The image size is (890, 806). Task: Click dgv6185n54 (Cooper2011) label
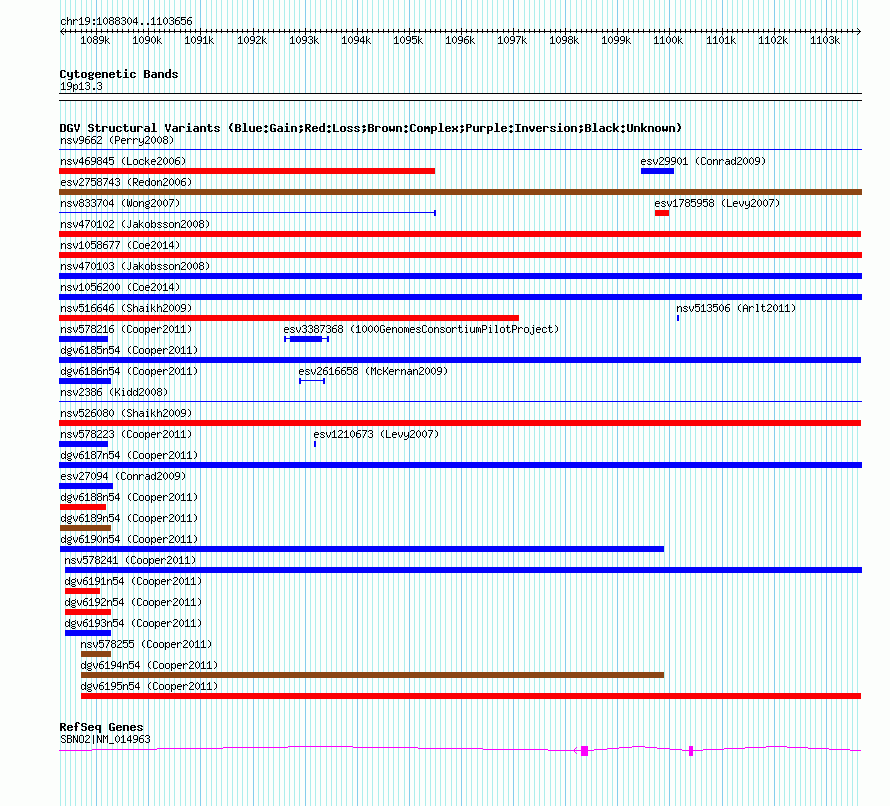coord(129,350)
